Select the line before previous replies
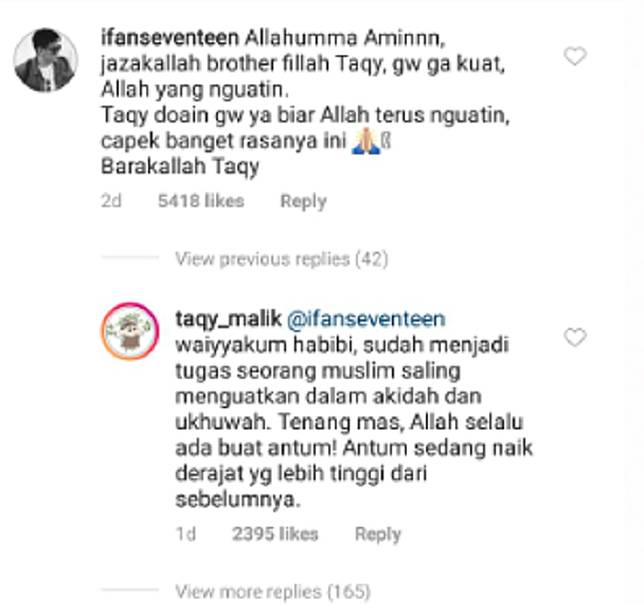 point(130,258)
